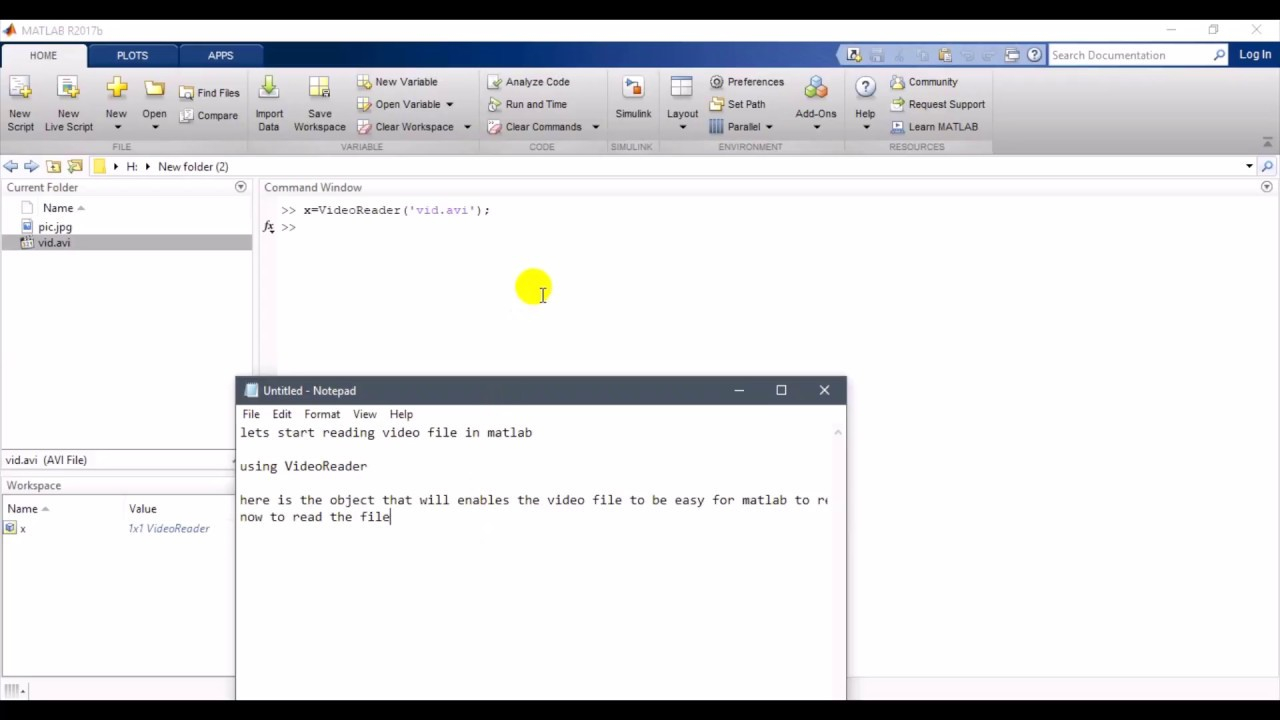Viewport: 1280px width, 720px height.
Task: Open Find Files tool
Action: click(209, 93)
